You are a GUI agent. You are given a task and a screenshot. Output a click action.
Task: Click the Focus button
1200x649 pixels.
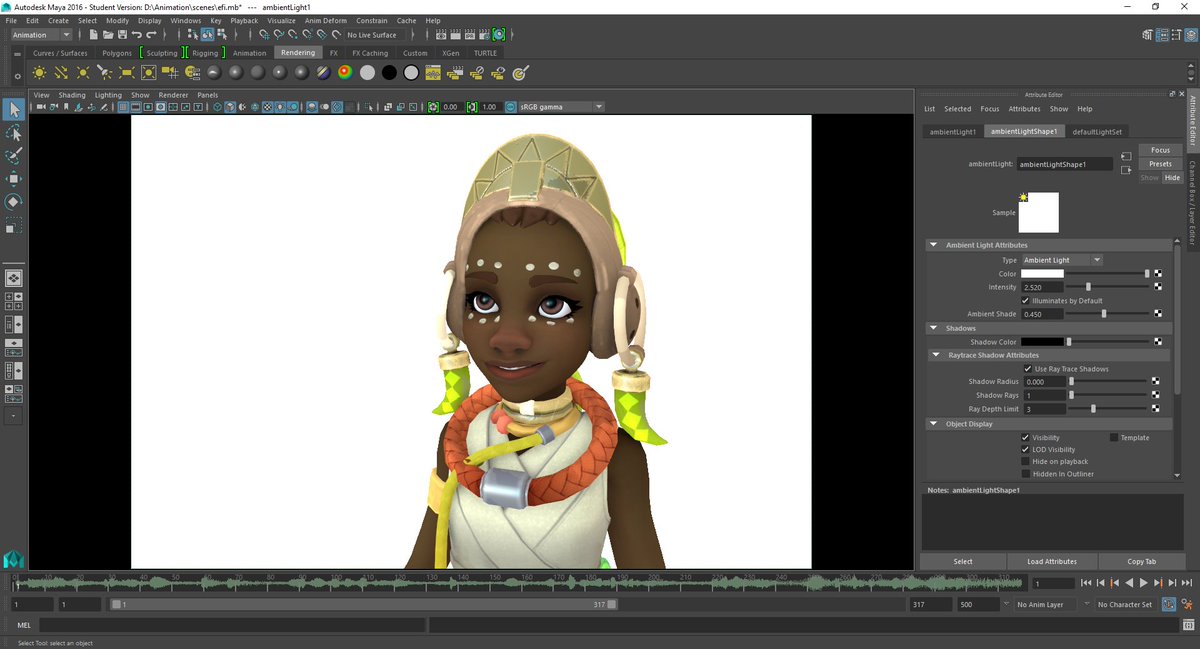[x=1160, y=150]
